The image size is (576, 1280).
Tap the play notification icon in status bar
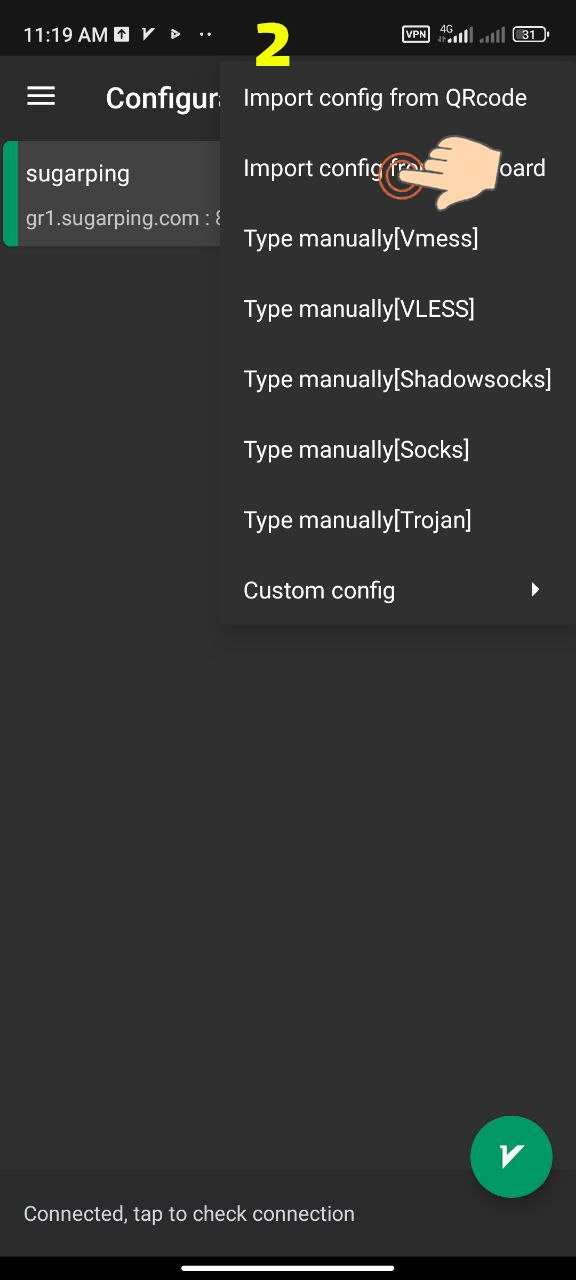pos(176,34)
